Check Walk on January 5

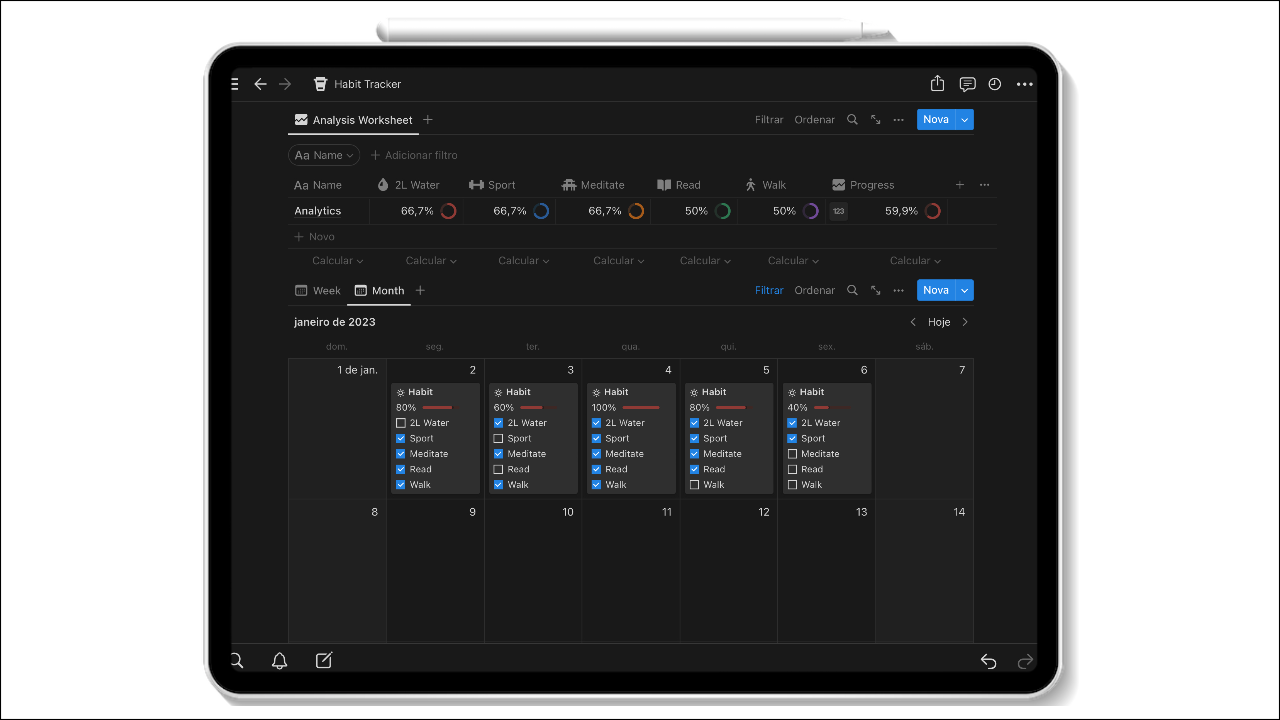[695, 485]
